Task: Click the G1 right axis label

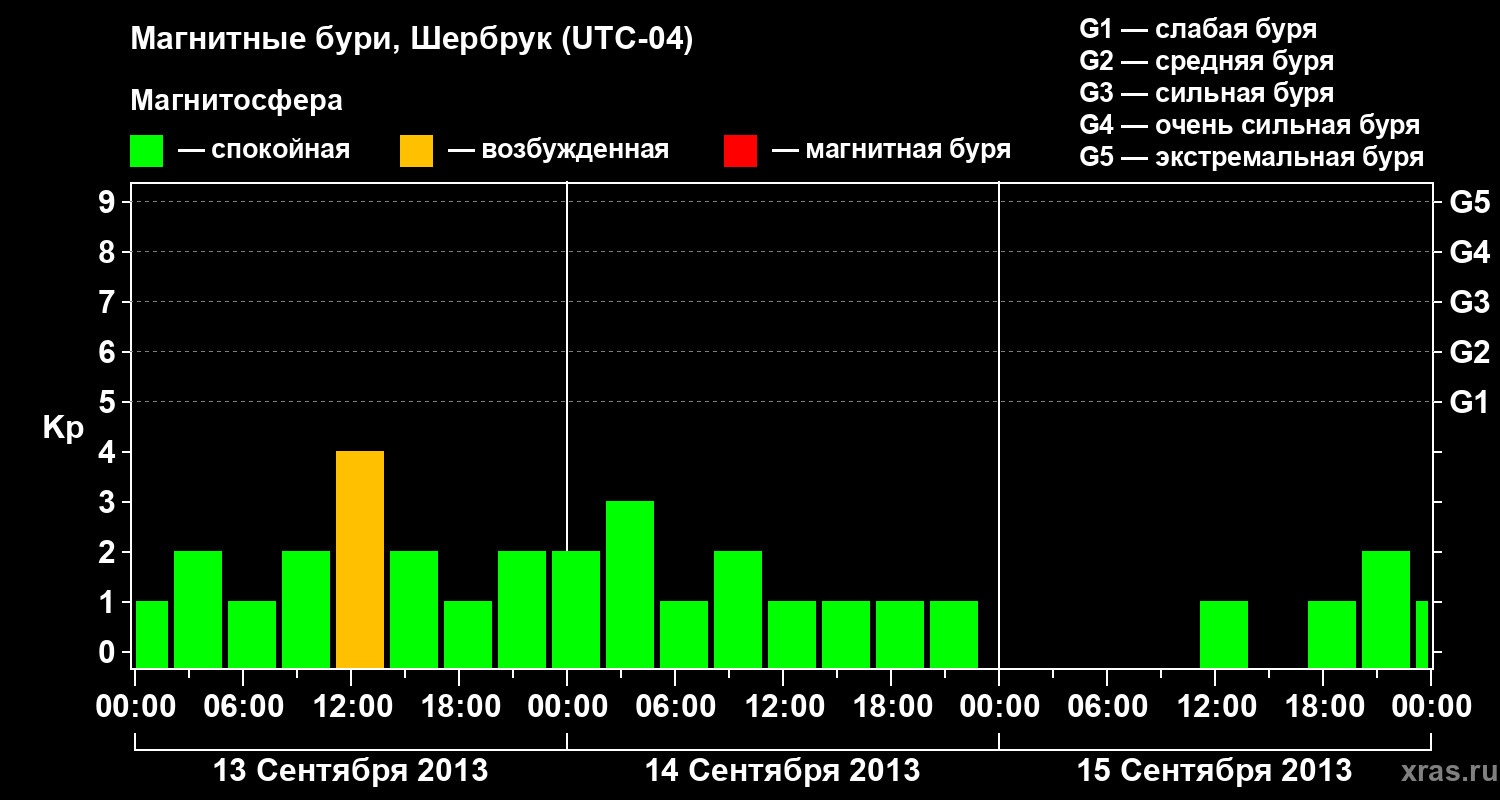Action: click(x=1469, y=402)
